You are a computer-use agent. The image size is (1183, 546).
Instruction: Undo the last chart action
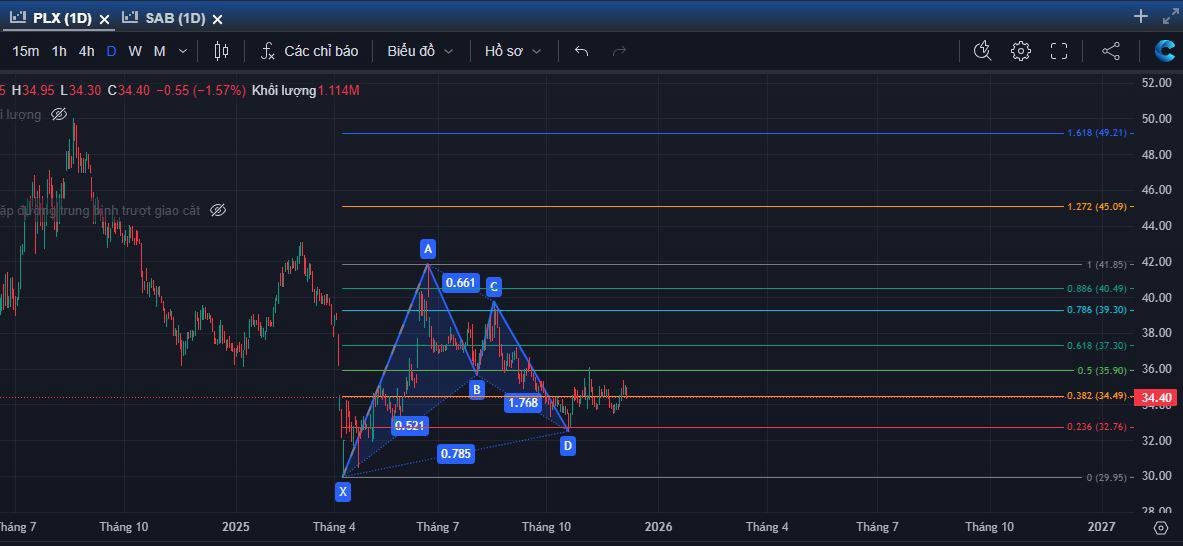point(581,51)
